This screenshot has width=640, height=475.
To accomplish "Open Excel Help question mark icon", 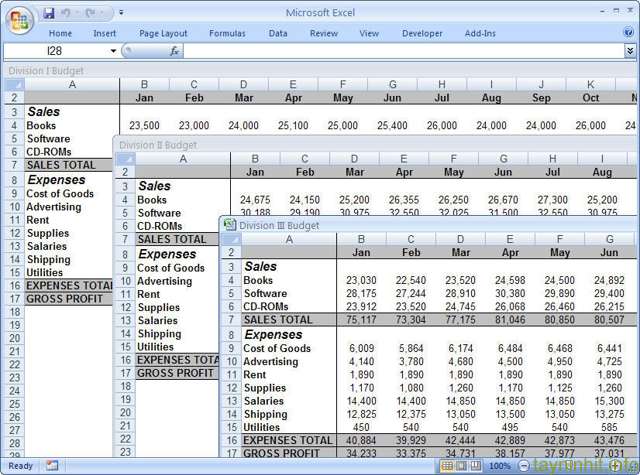I will pos(628,33).
